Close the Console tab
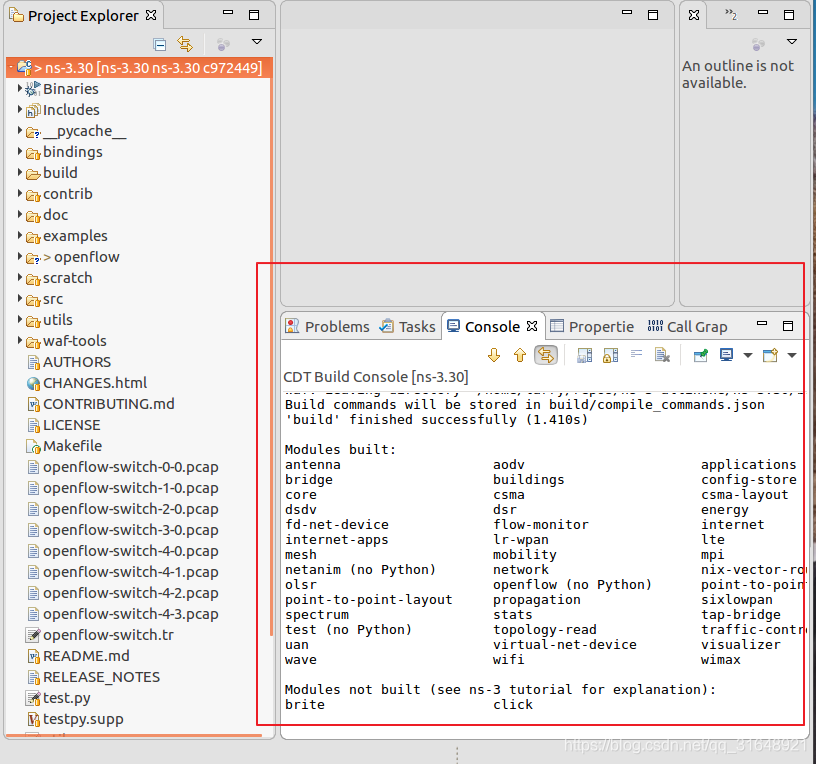Viewport: 816px width, 764px height. tap(532, 326)
